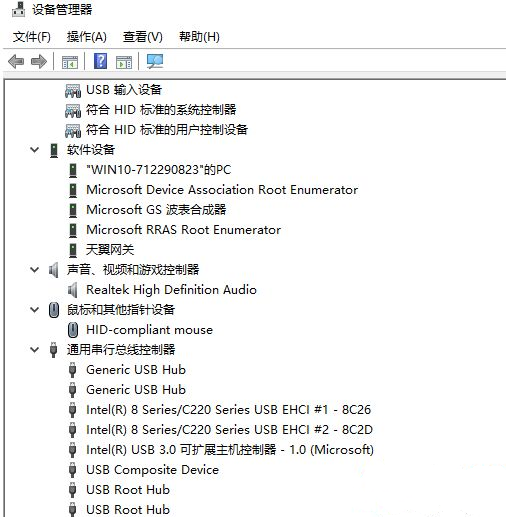Click the Realtek High Definition Audio speaker icon

click(73, 290)
